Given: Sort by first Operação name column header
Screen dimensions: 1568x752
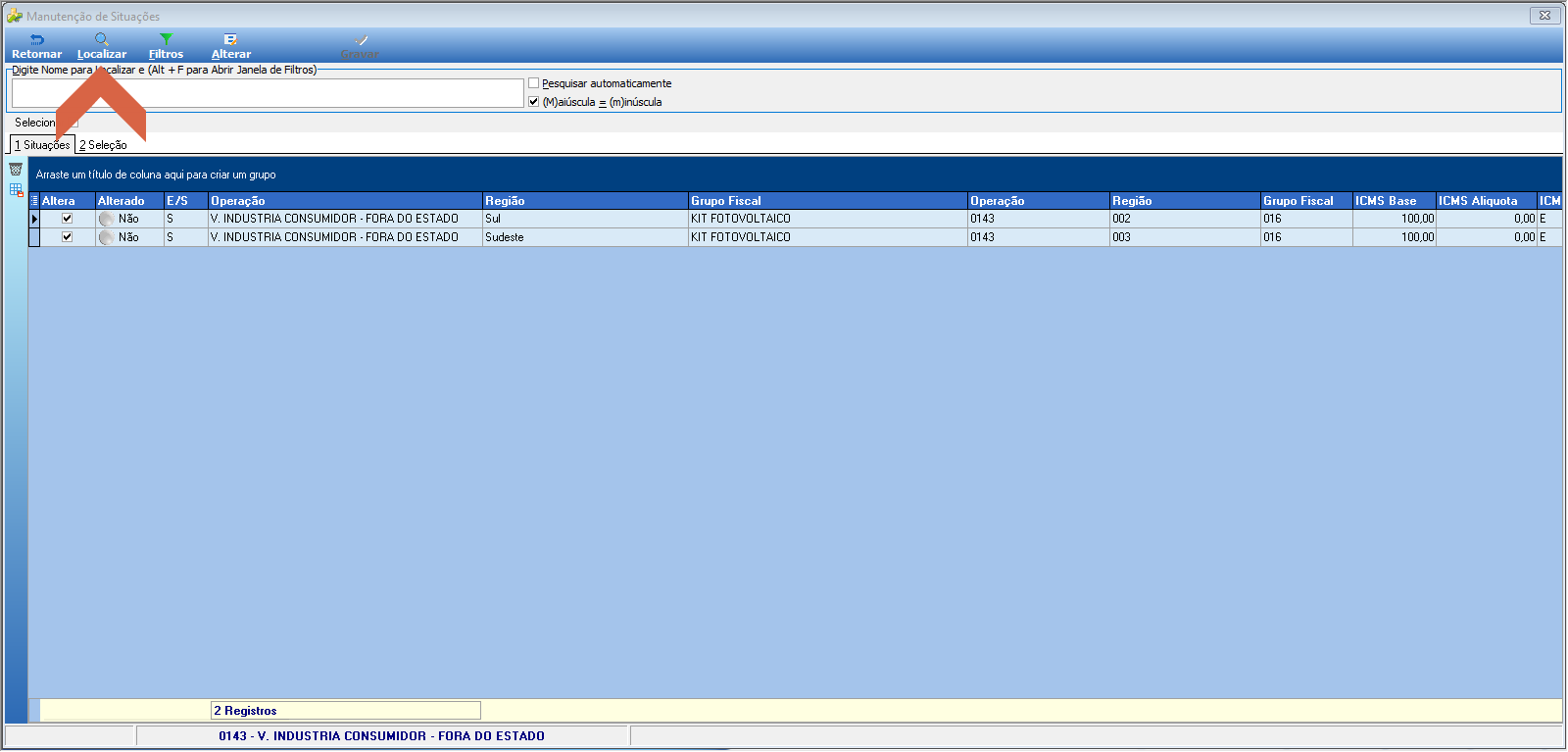Looking at the screenshot, I should (345, 201).
